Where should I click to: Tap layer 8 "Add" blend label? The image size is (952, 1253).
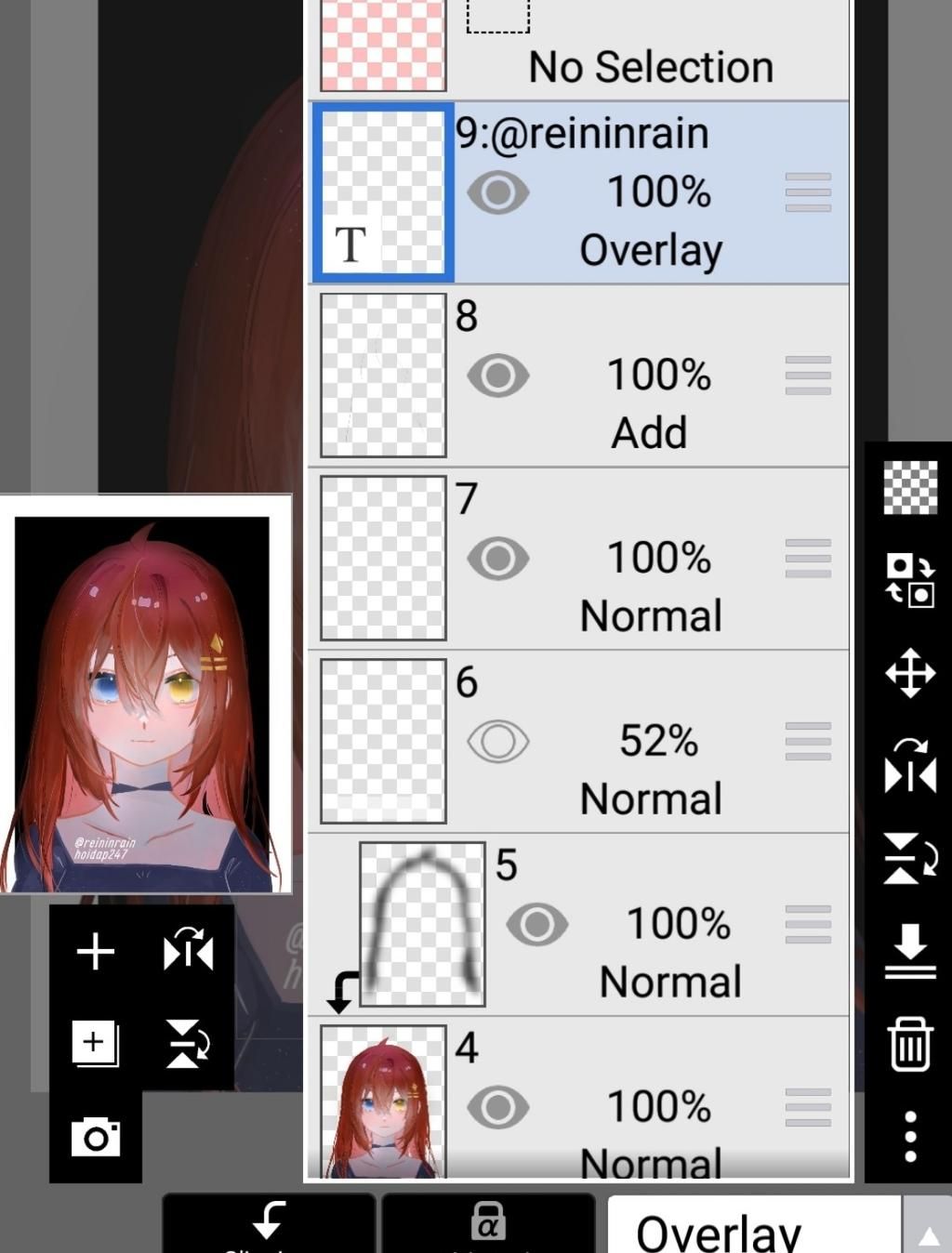tap(649, 433)
